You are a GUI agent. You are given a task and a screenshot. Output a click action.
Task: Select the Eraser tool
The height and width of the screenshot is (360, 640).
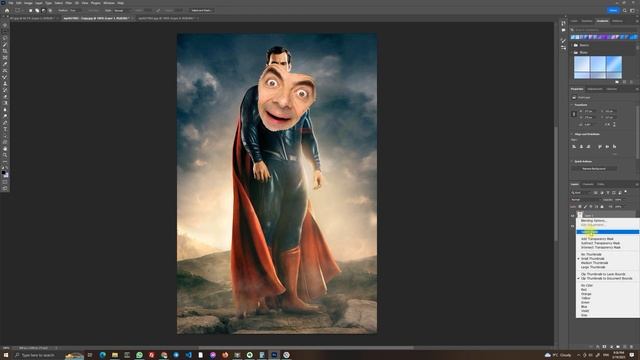(x=5, y=96)
